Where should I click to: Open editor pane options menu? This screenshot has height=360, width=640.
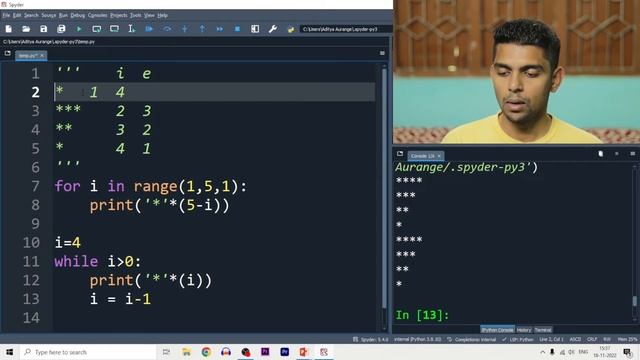point(382,53)
